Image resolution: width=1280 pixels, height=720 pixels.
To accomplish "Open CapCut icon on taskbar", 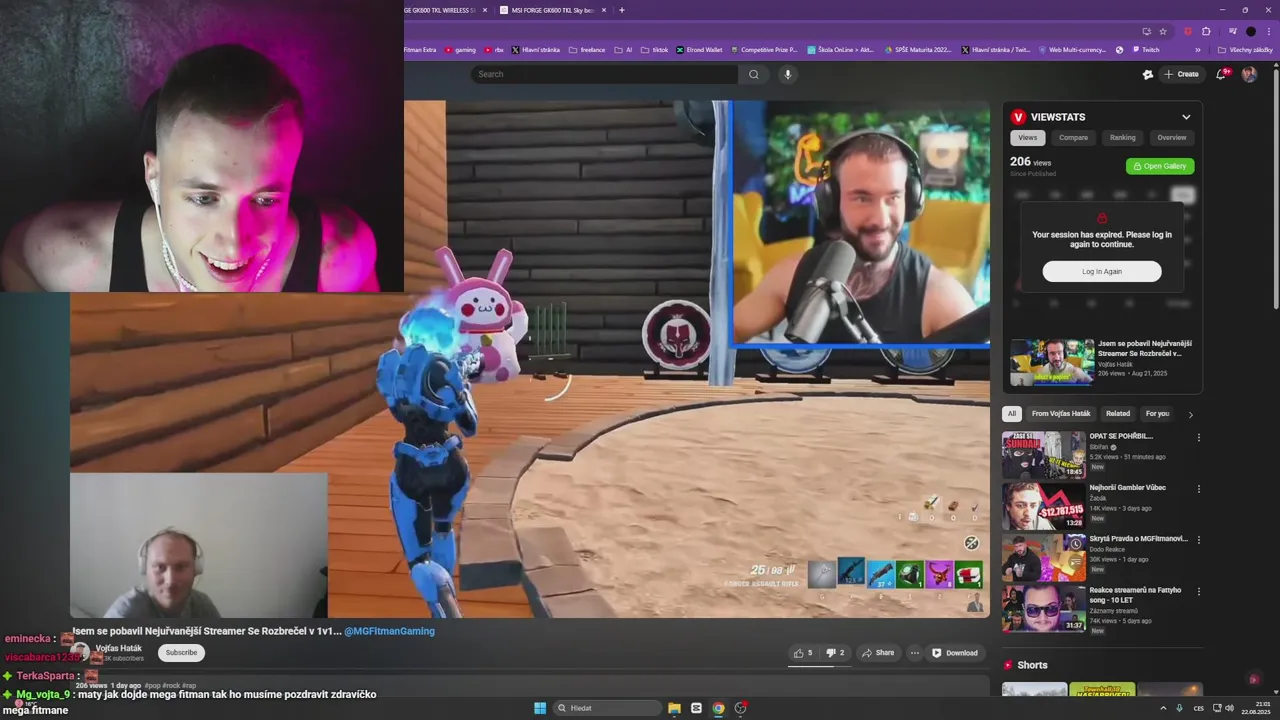I will (696, 708).
